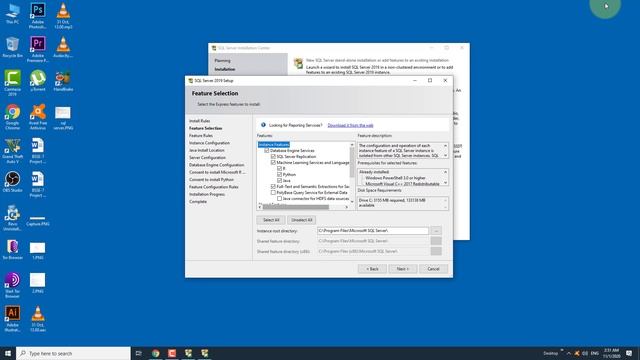Open Planning in SQL Server Installation Center
The image size is (640, 360).
pos(222,60)
